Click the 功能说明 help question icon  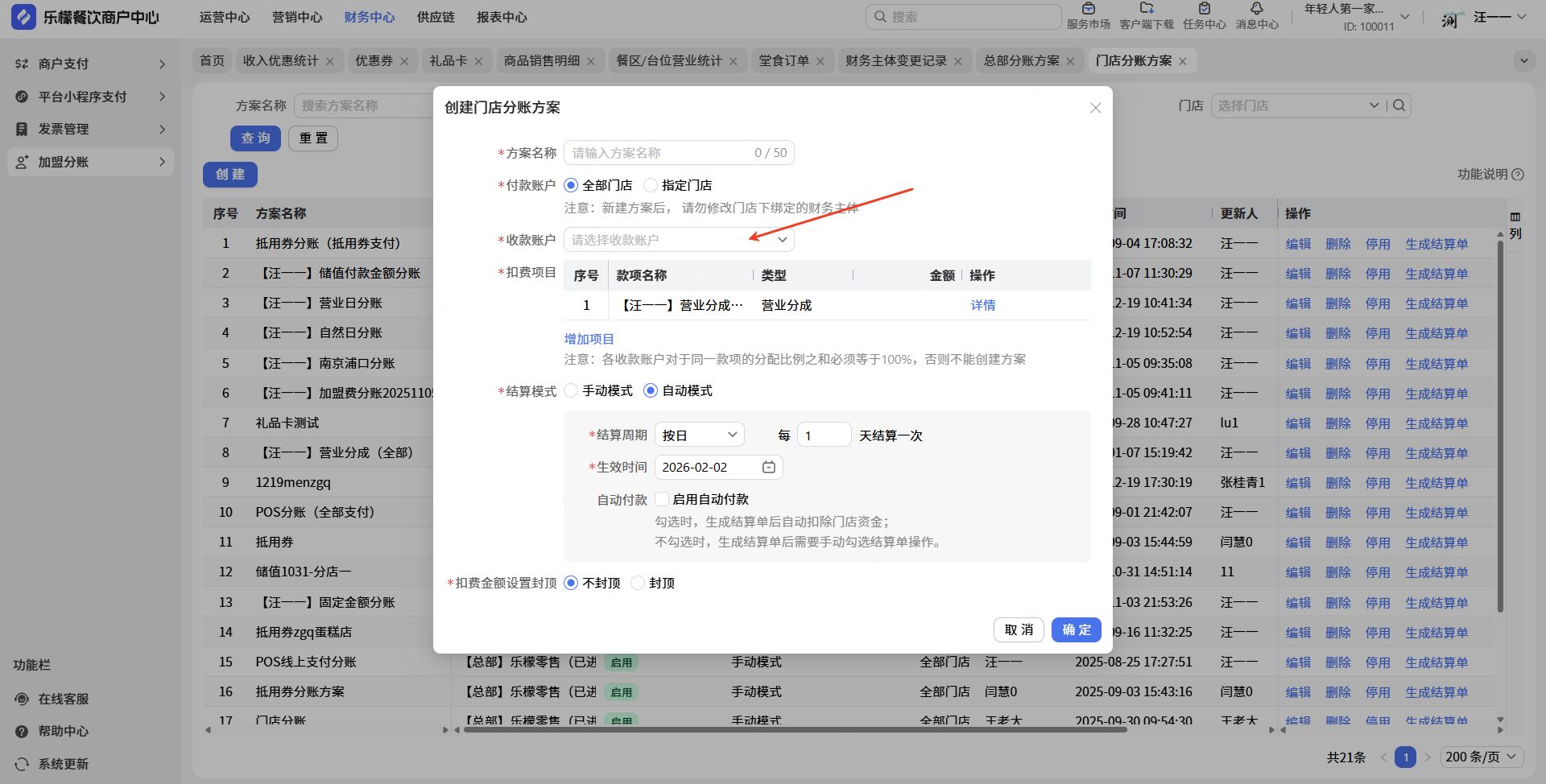coord(1518,175)
